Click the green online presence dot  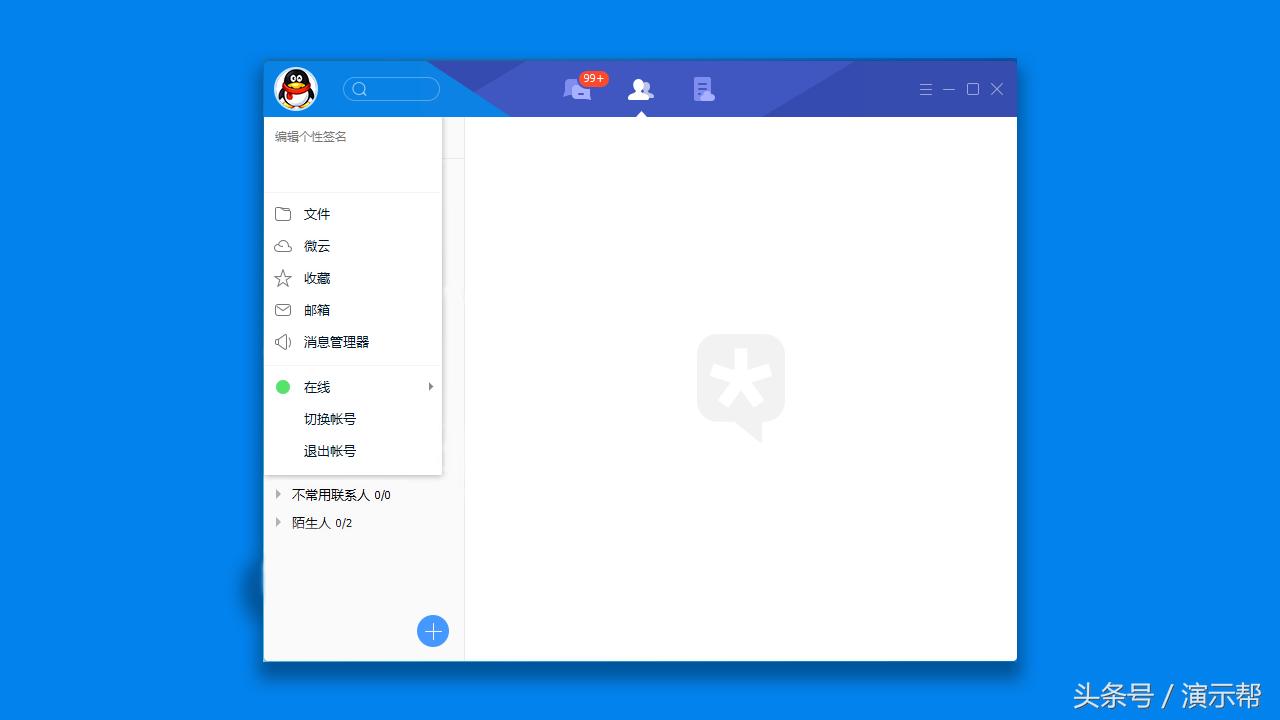(x=283, y=386)
